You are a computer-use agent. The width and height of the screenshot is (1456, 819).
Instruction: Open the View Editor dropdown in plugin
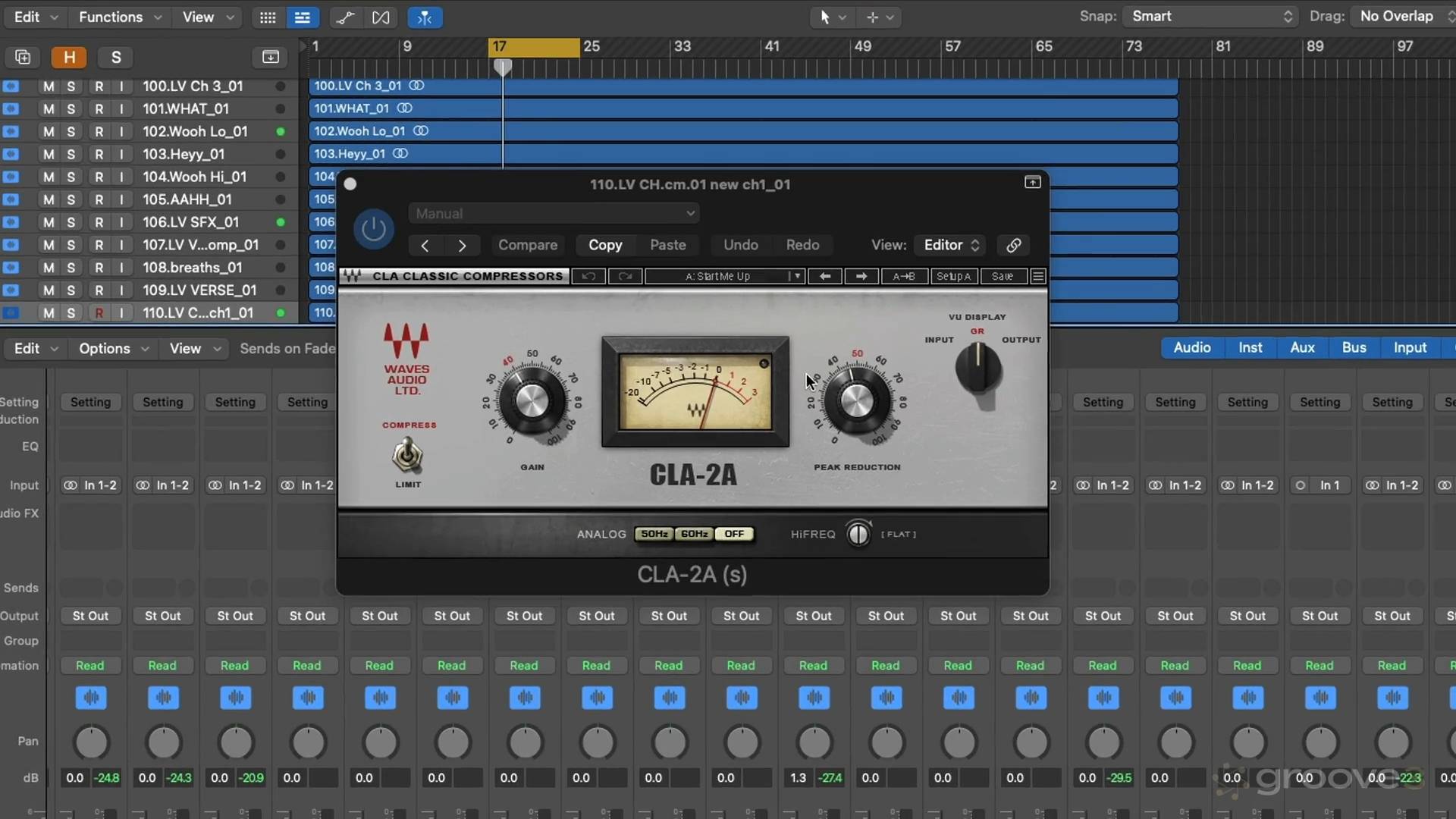pos(951,245)
